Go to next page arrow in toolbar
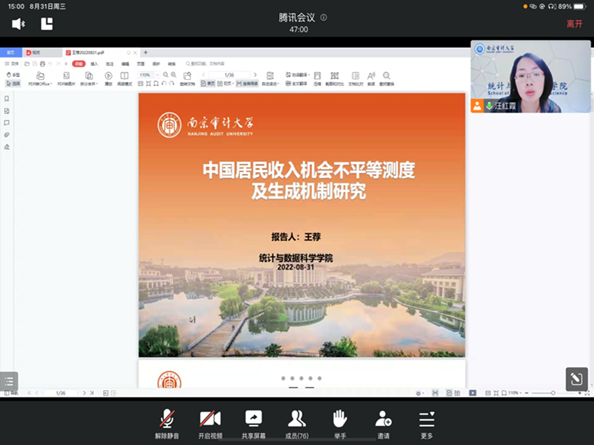Screen dimensions: 594x445 tap(255, 75)
